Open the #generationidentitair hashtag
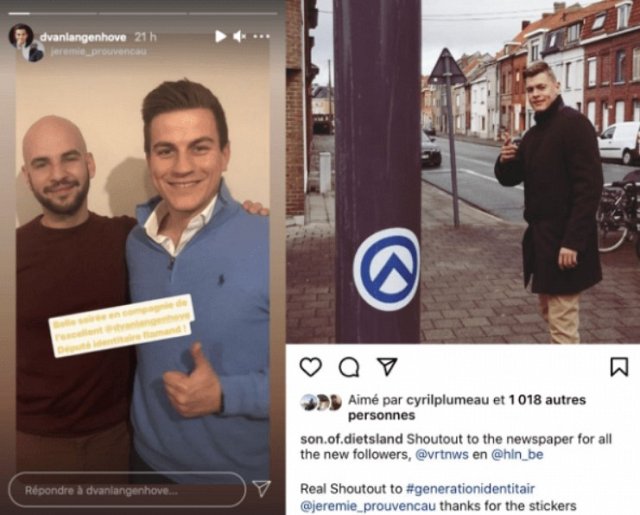 coord(470,488)
